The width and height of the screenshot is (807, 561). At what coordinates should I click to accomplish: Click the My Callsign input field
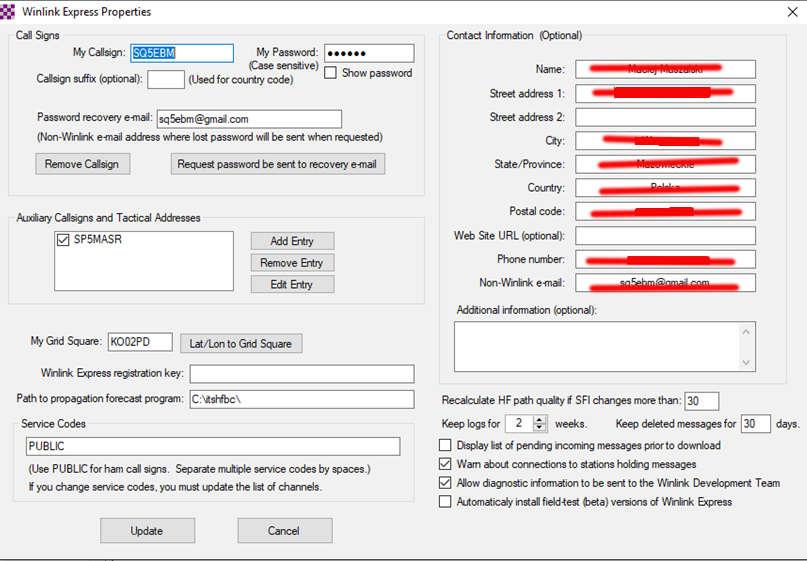(x=182, y=53)
